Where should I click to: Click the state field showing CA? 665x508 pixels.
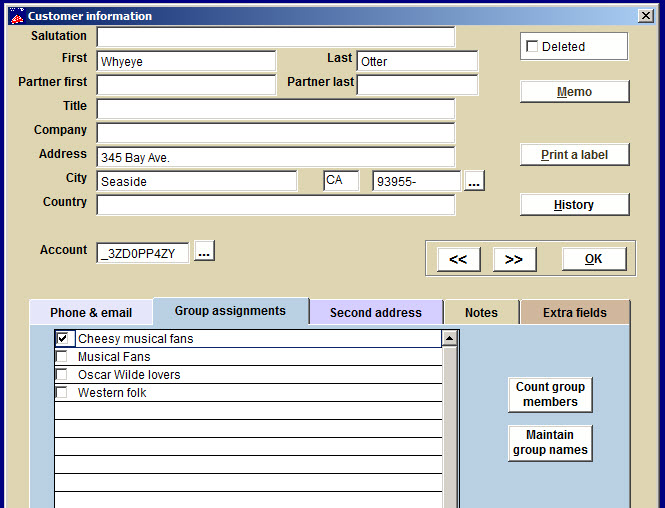[x=341, y=181]
